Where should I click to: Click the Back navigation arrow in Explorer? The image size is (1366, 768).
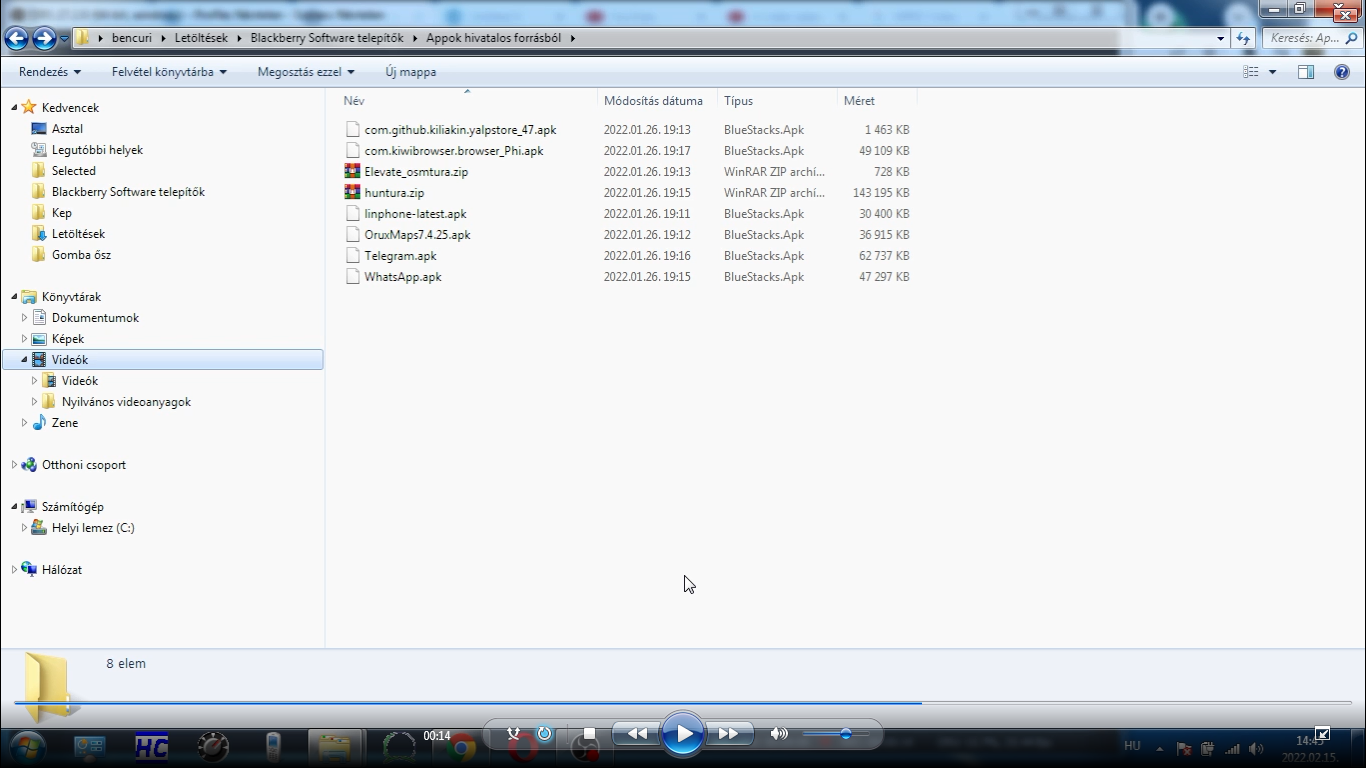tap(17, 38)
